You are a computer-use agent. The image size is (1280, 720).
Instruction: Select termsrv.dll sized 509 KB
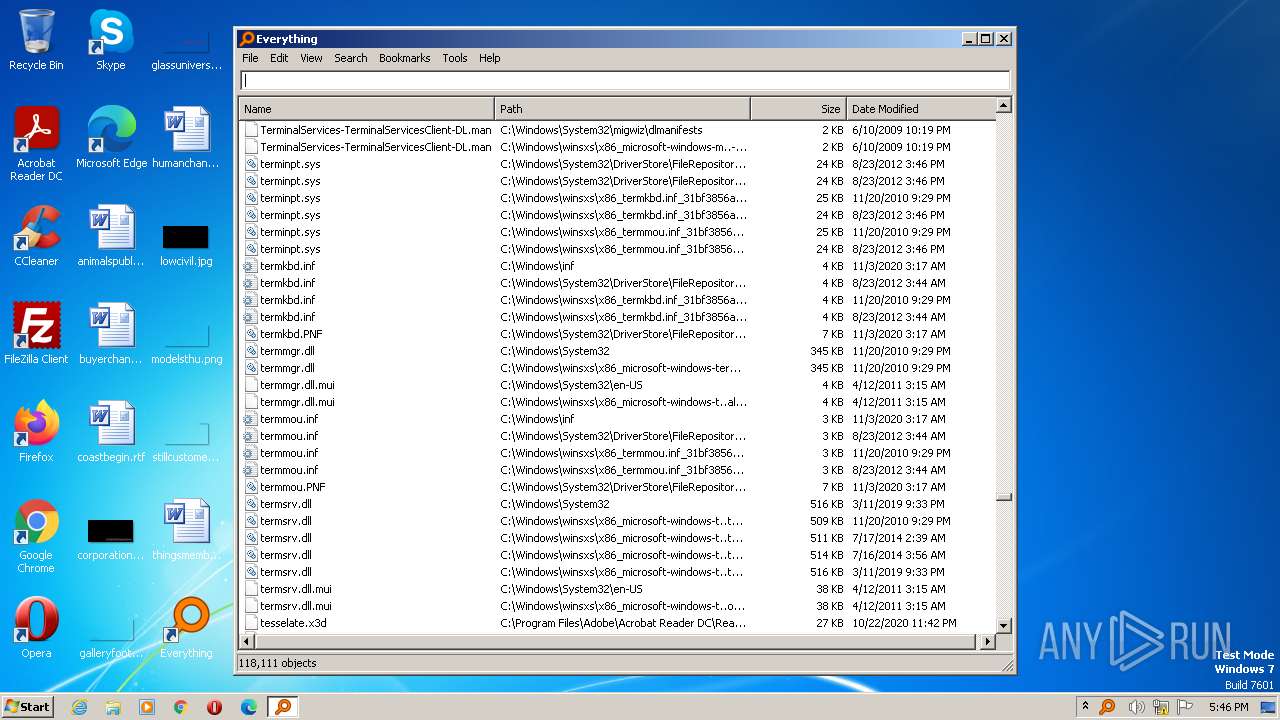click(x=618, y=521)
